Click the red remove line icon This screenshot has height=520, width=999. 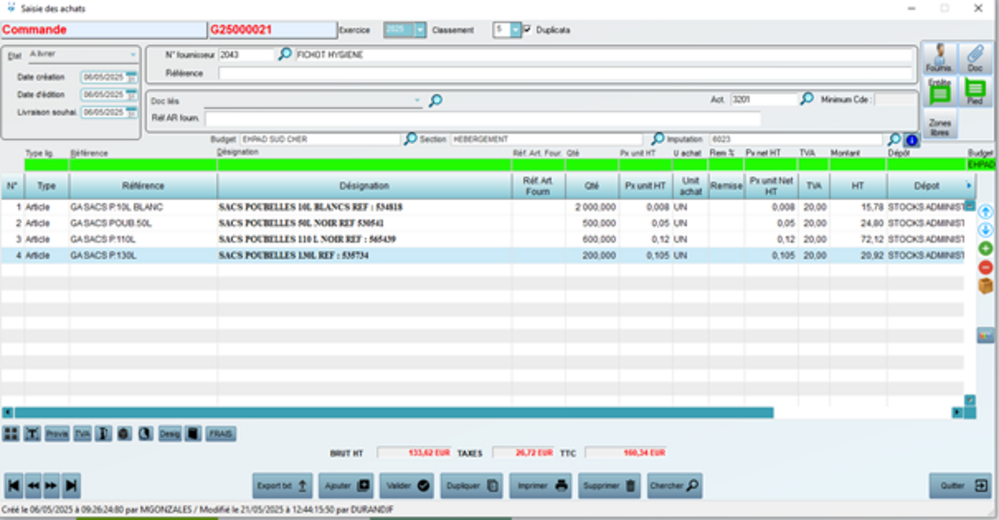coord(985,267)
